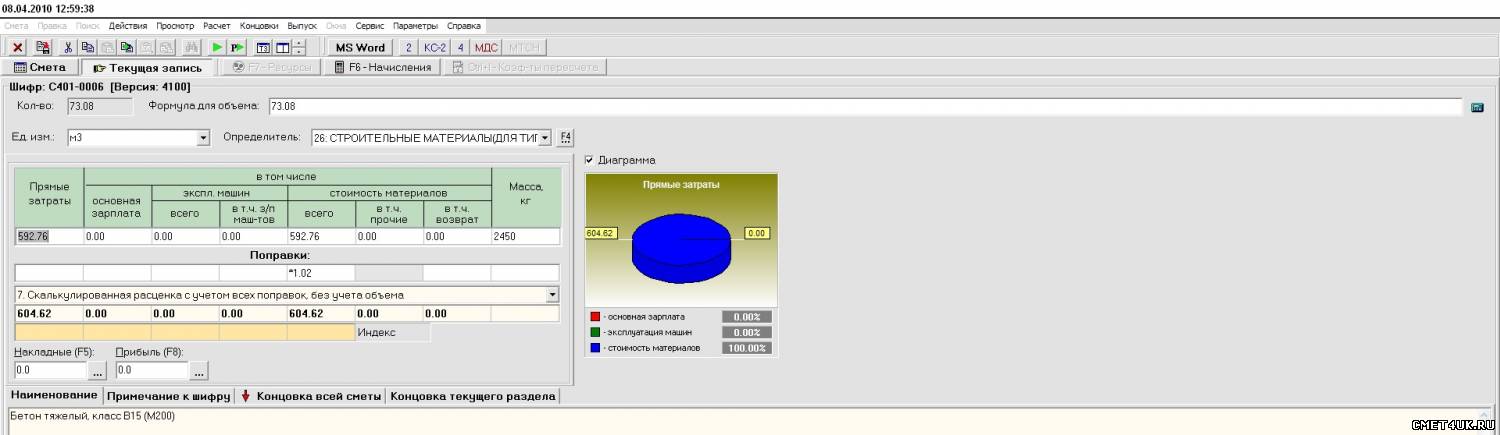Click the split-window layout icon
Viewport: 1500px width, 435px height.
click(x=283, y=47)
